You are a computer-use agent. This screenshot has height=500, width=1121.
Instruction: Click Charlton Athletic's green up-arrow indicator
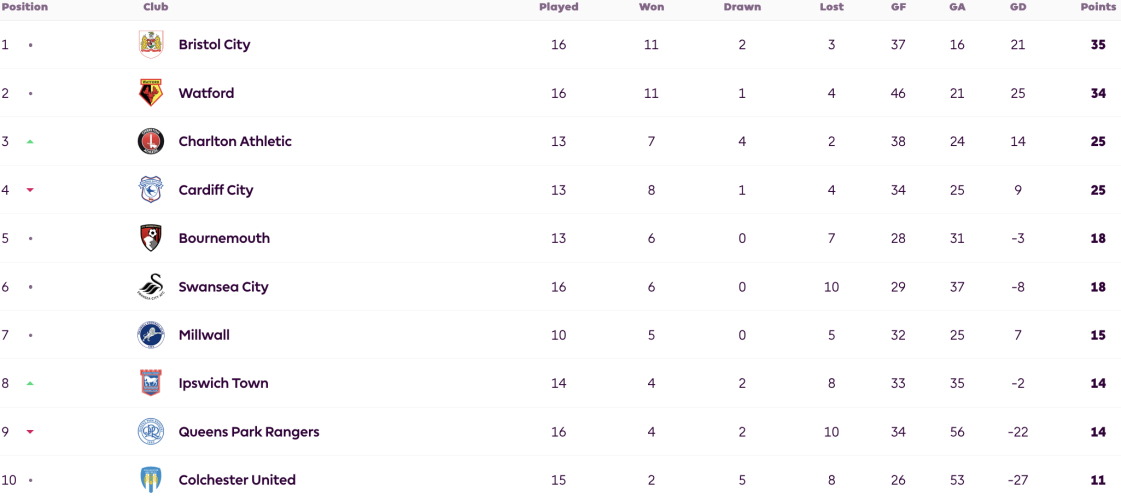click(30, 142)
